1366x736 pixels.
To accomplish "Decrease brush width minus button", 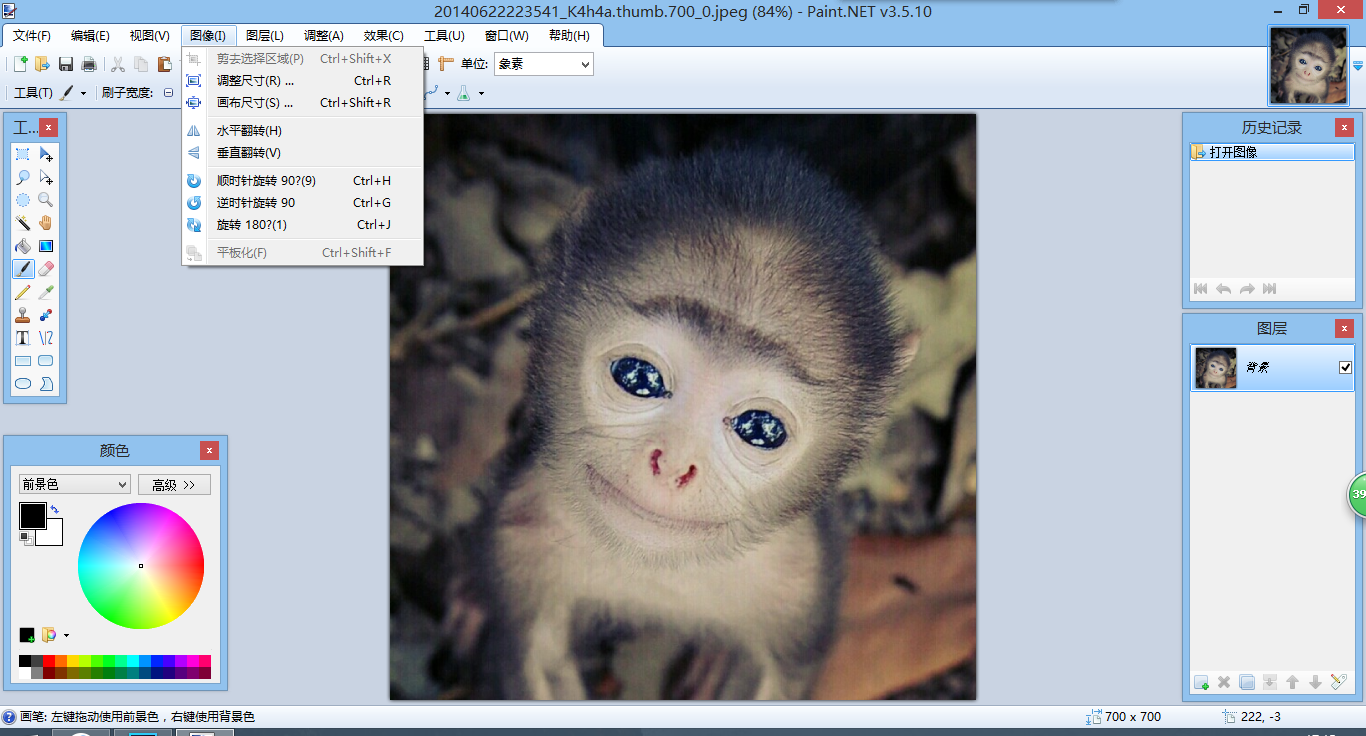I will (168, 93).
